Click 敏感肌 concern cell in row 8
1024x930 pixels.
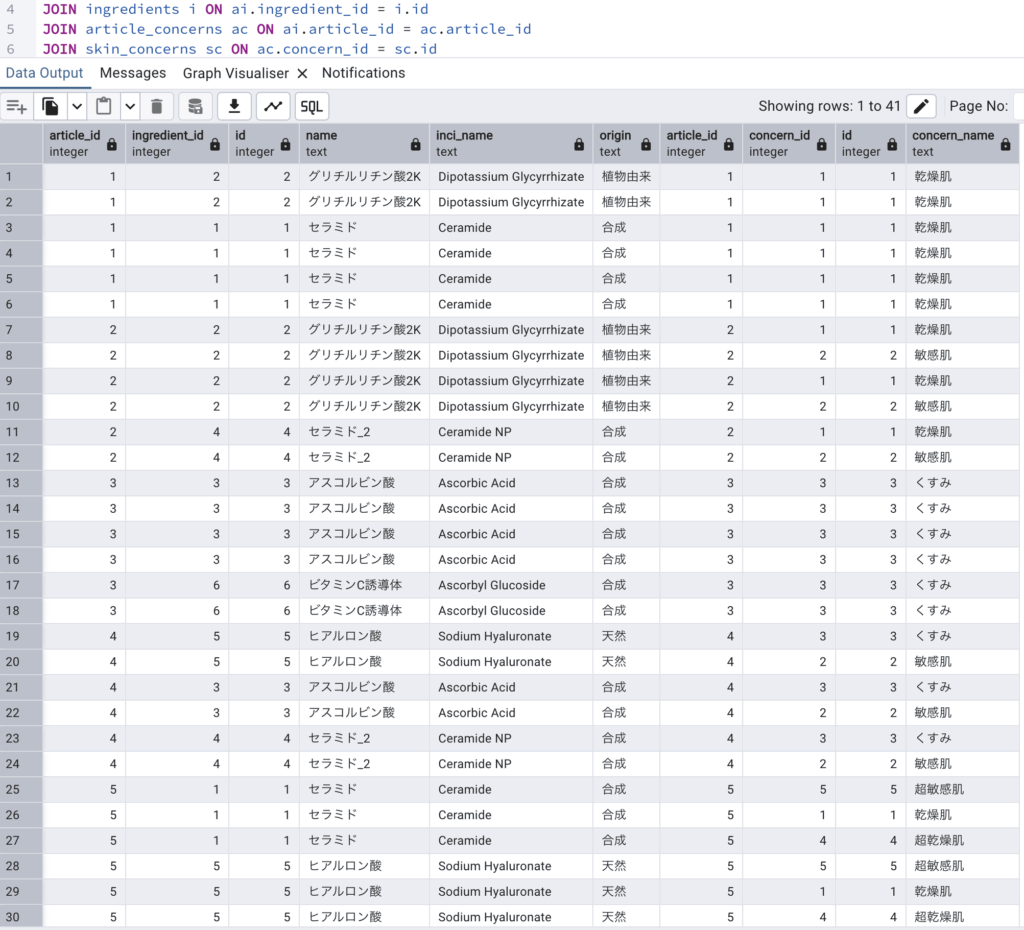coord(963,355)
